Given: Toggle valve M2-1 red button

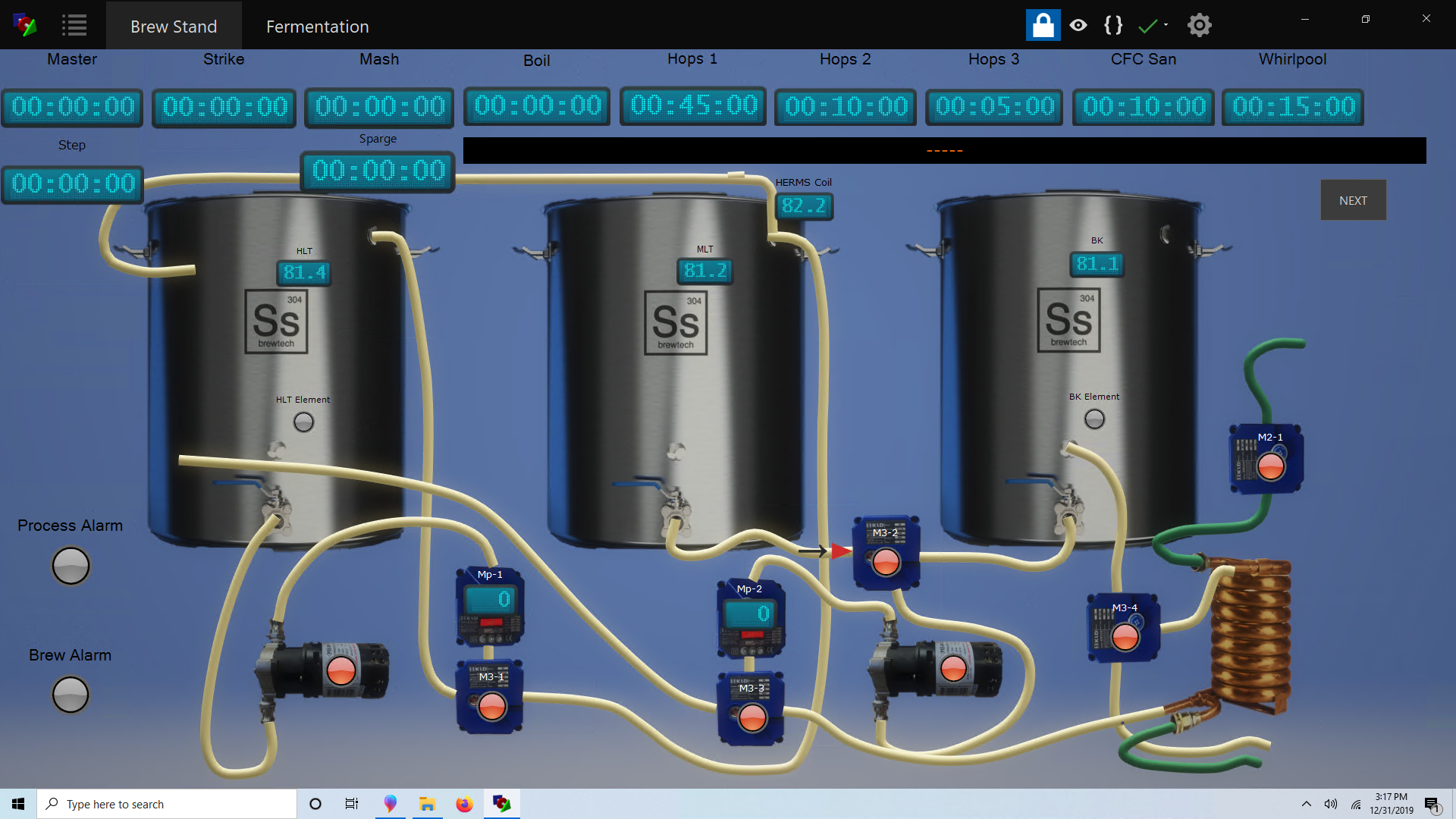Looking at the screenshot, I should pos(1270,466).
